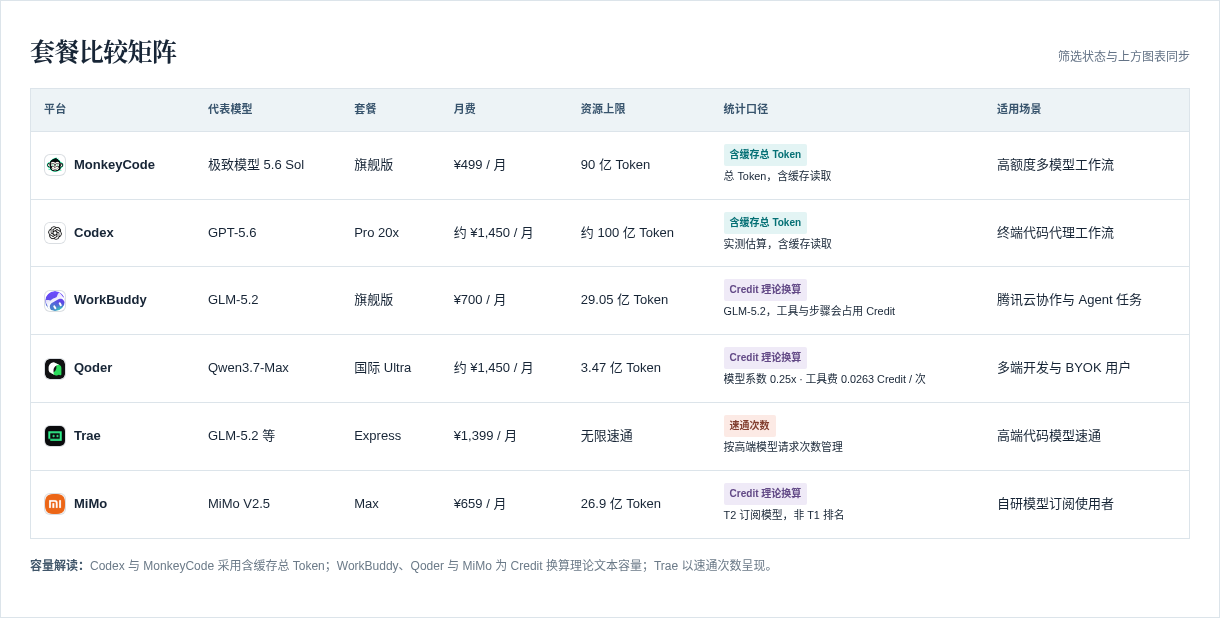
Task: Click the Max plan cell
Action: [366, 504]
